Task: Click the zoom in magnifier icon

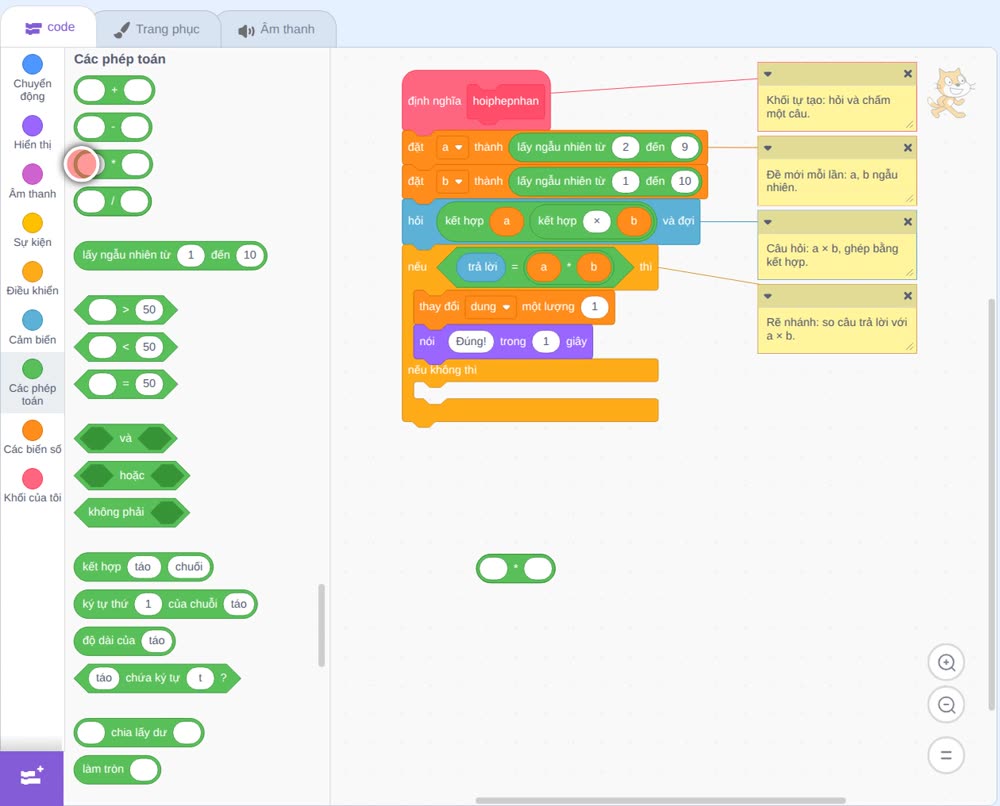Action: tap(946, 663)
